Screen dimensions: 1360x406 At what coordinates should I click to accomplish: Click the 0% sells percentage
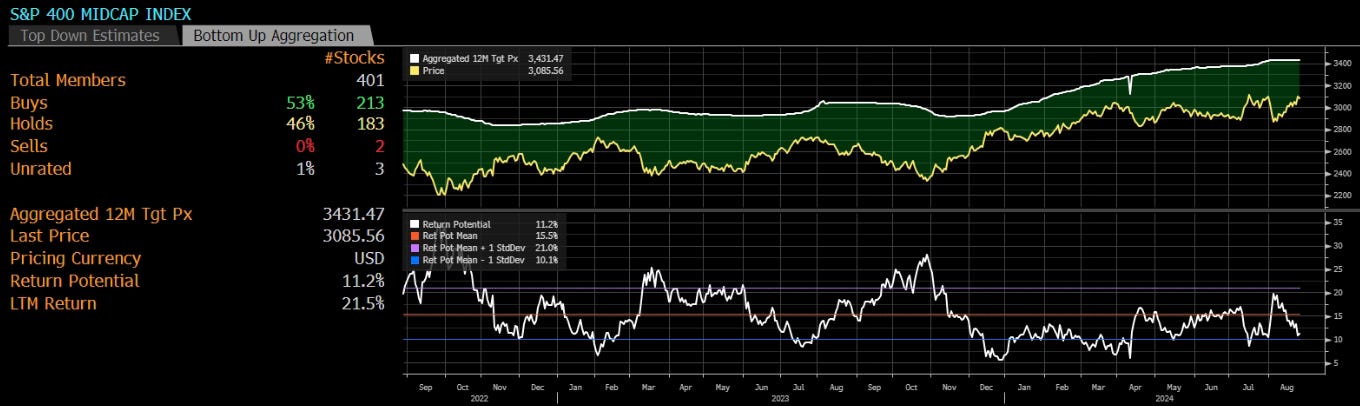pos(303,147)
